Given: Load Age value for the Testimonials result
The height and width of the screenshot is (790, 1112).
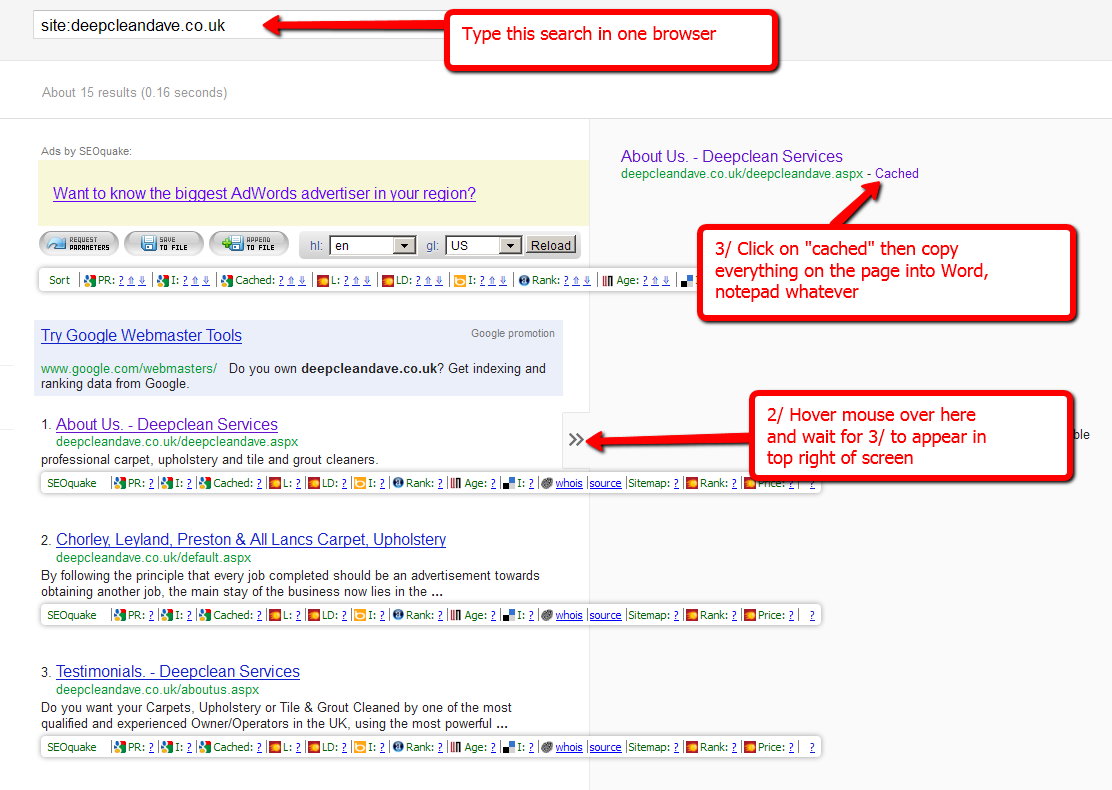Looking at the screenshot, I should [493, 747].
